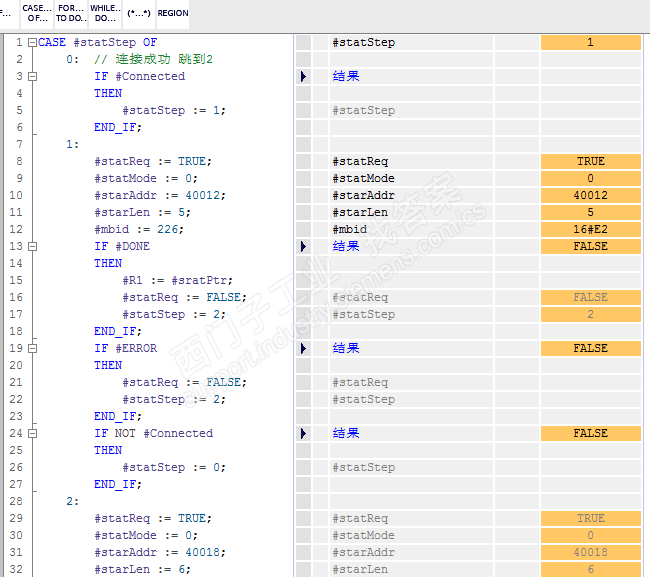Image resolution: width=650 pixels, height=577 pixels.
Task: Click the monitor name #mbid
Action: [x=349, y=230]
